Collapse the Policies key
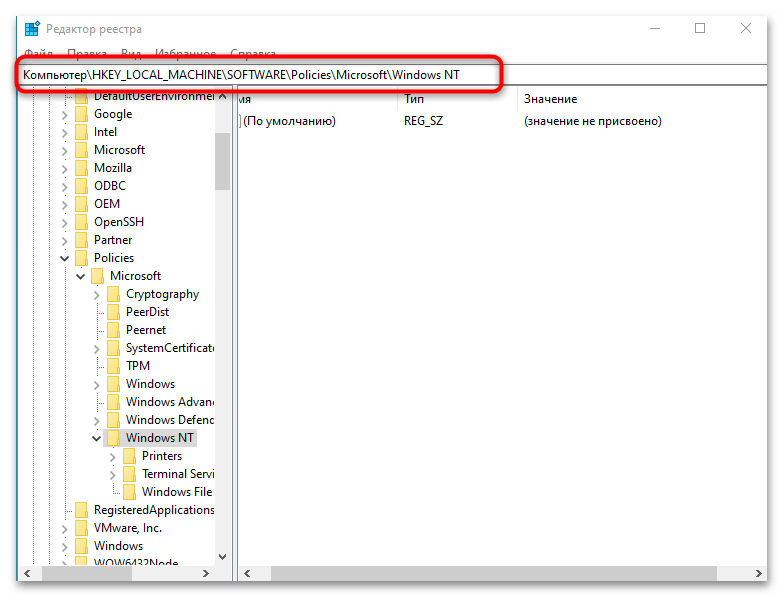The width and height of the screenshot is (783, 597). pyautogui.click(x=64, y=259)
